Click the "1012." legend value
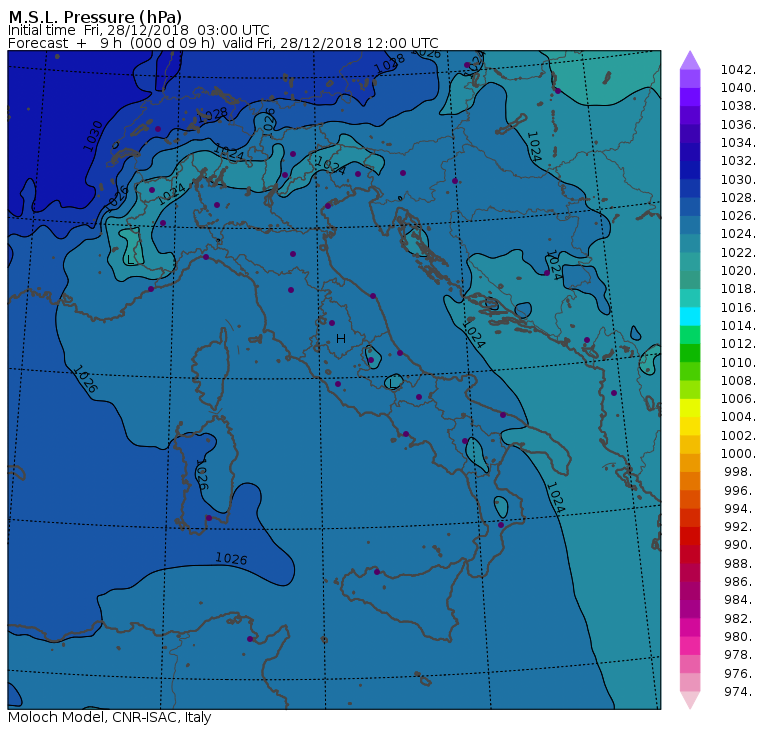Viewport: 760px width, 731px height. (738, 344)
